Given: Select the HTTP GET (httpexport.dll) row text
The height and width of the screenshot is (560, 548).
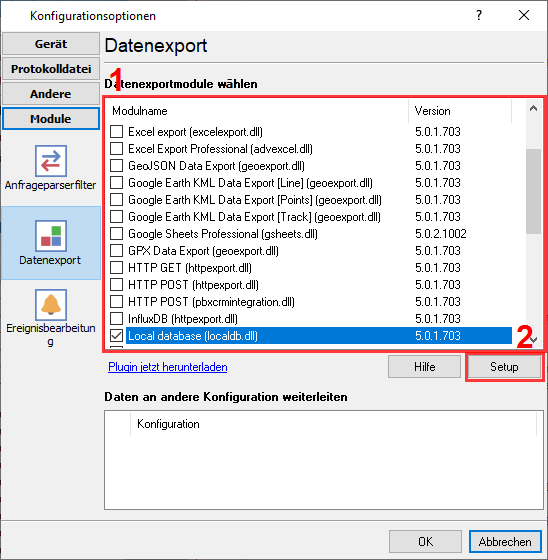Looking at the screenshot, I should point(190,268).
